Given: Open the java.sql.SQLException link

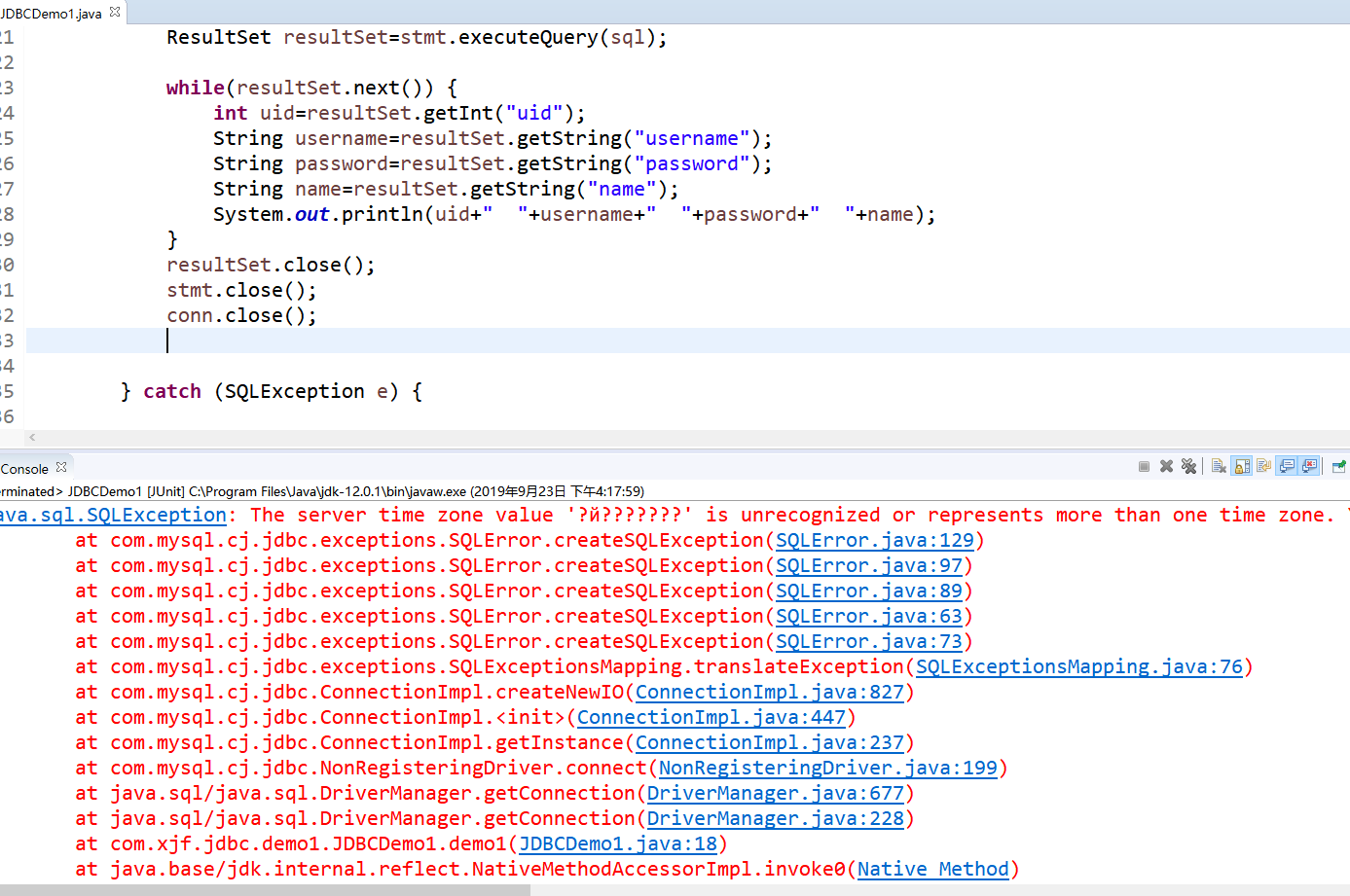Looking at the screenshot, I should (112, 515).
